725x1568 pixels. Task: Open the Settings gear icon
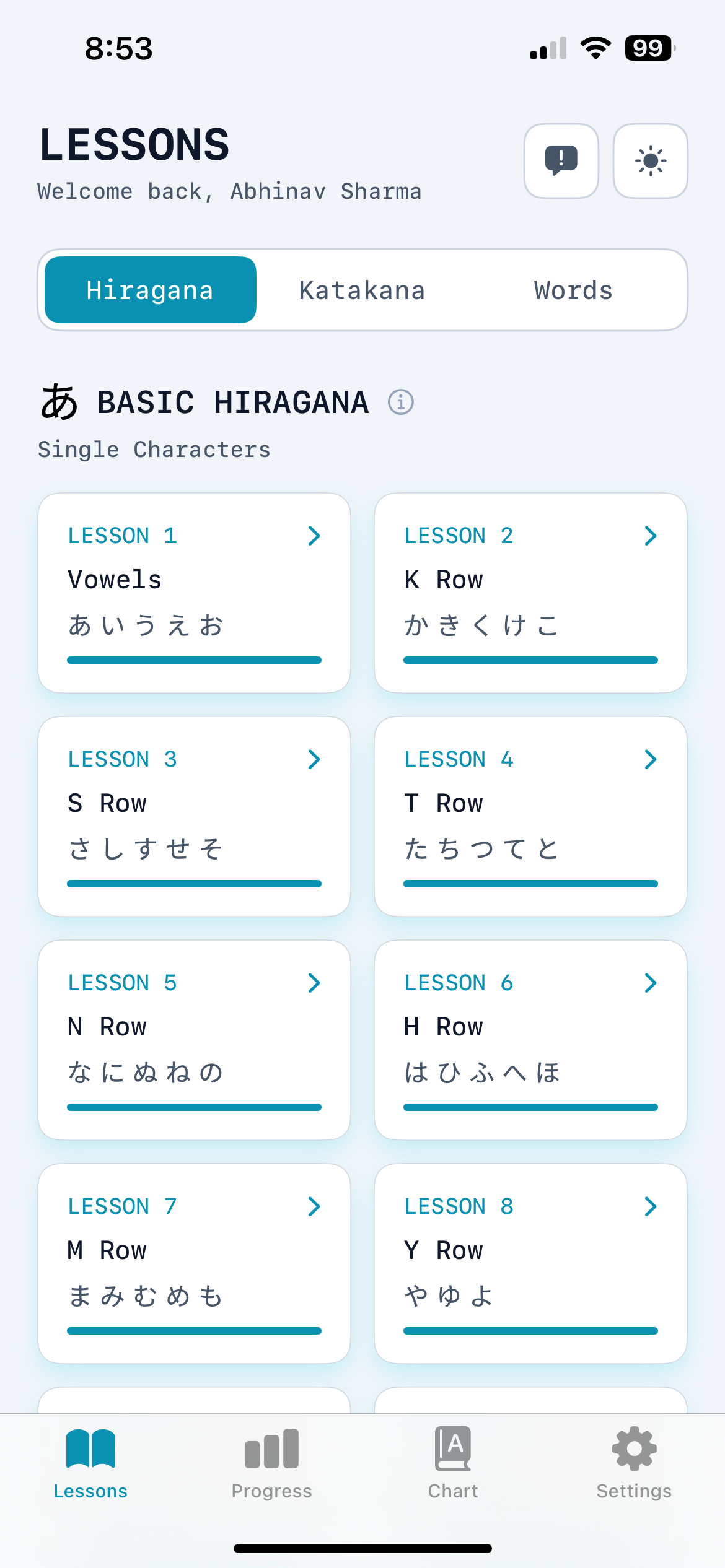(x=634, y=1448)
